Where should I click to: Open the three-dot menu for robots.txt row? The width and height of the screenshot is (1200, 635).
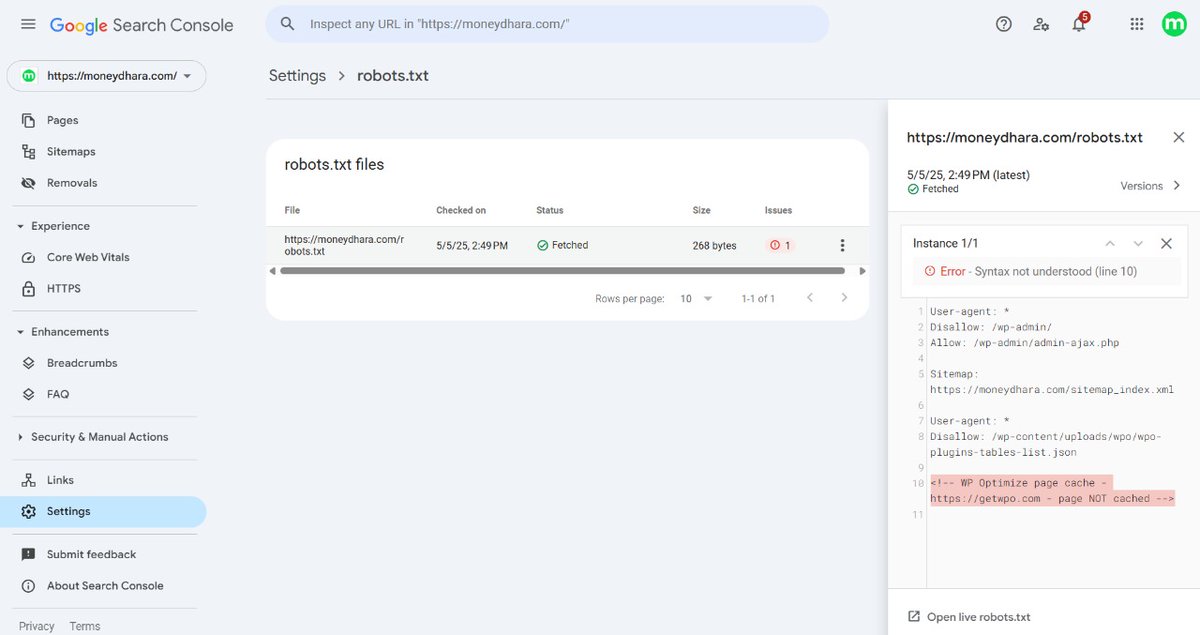842,246
